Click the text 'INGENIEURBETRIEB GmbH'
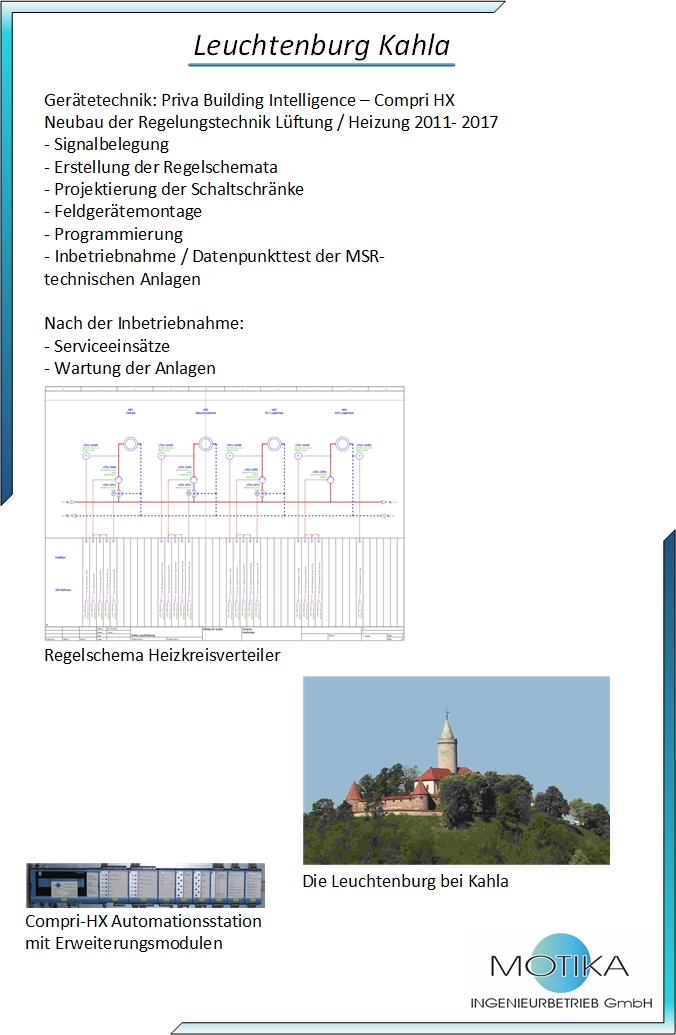The height and width of the screenshot is (1035, 676). pyautogui.click(x=561, y=1003)
